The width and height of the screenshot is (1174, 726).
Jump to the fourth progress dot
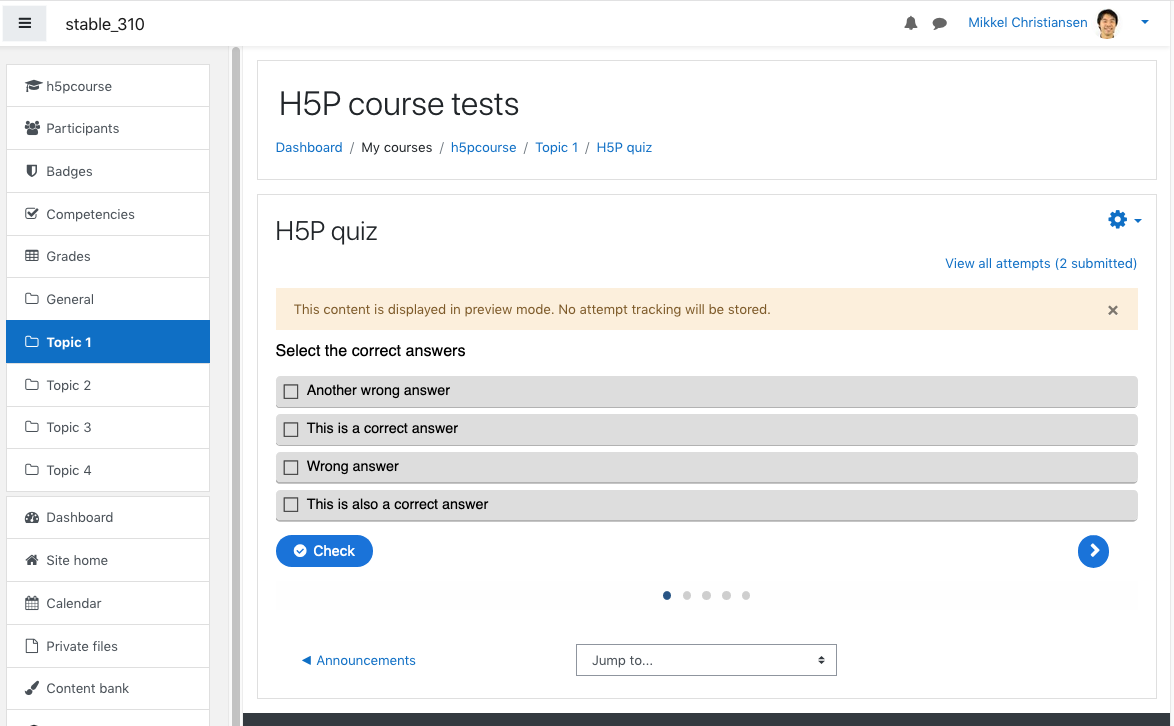click(726, 596)
